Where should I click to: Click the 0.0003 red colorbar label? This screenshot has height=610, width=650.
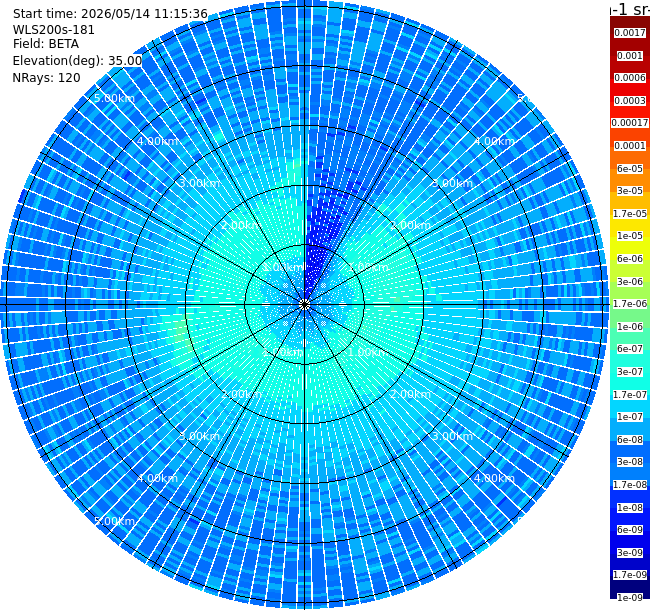point(630,101)
